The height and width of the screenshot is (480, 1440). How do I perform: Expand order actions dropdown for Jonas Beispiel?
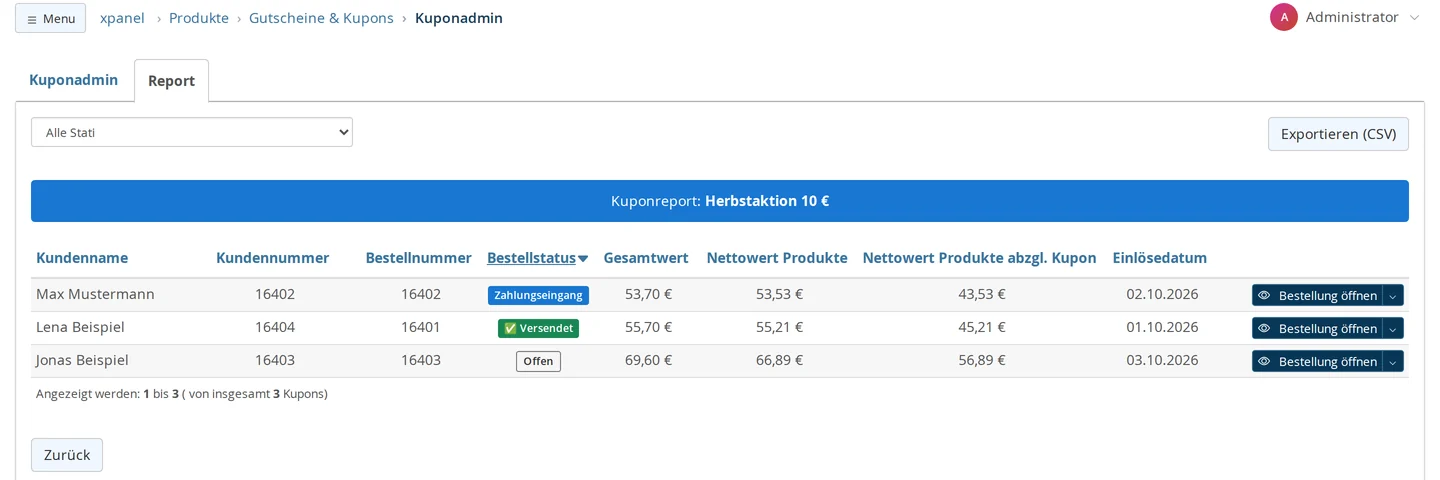click(1393, 361)
